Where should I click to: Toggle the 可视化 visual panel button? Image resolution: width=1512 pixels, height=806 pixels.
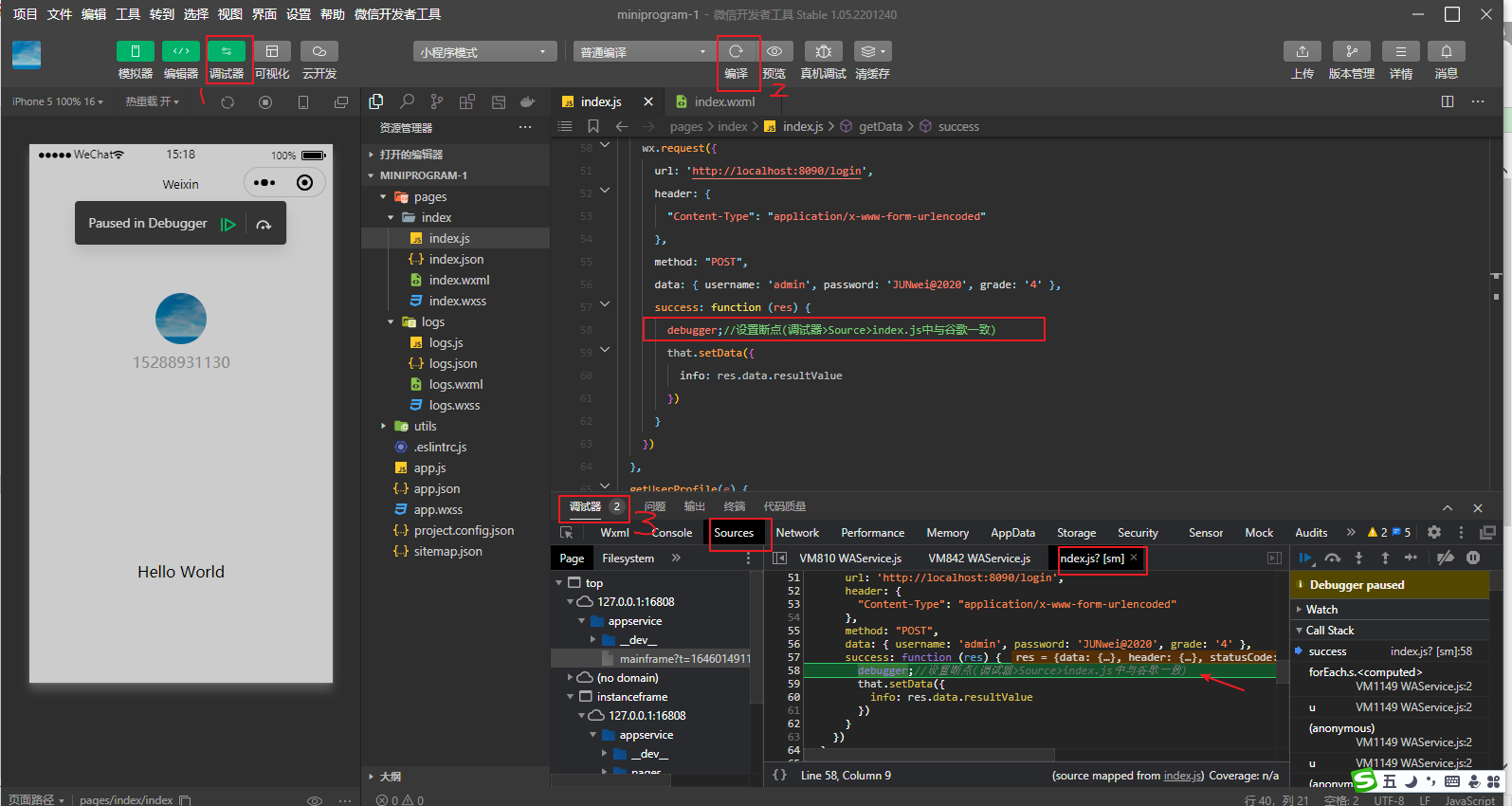point(272,51)
